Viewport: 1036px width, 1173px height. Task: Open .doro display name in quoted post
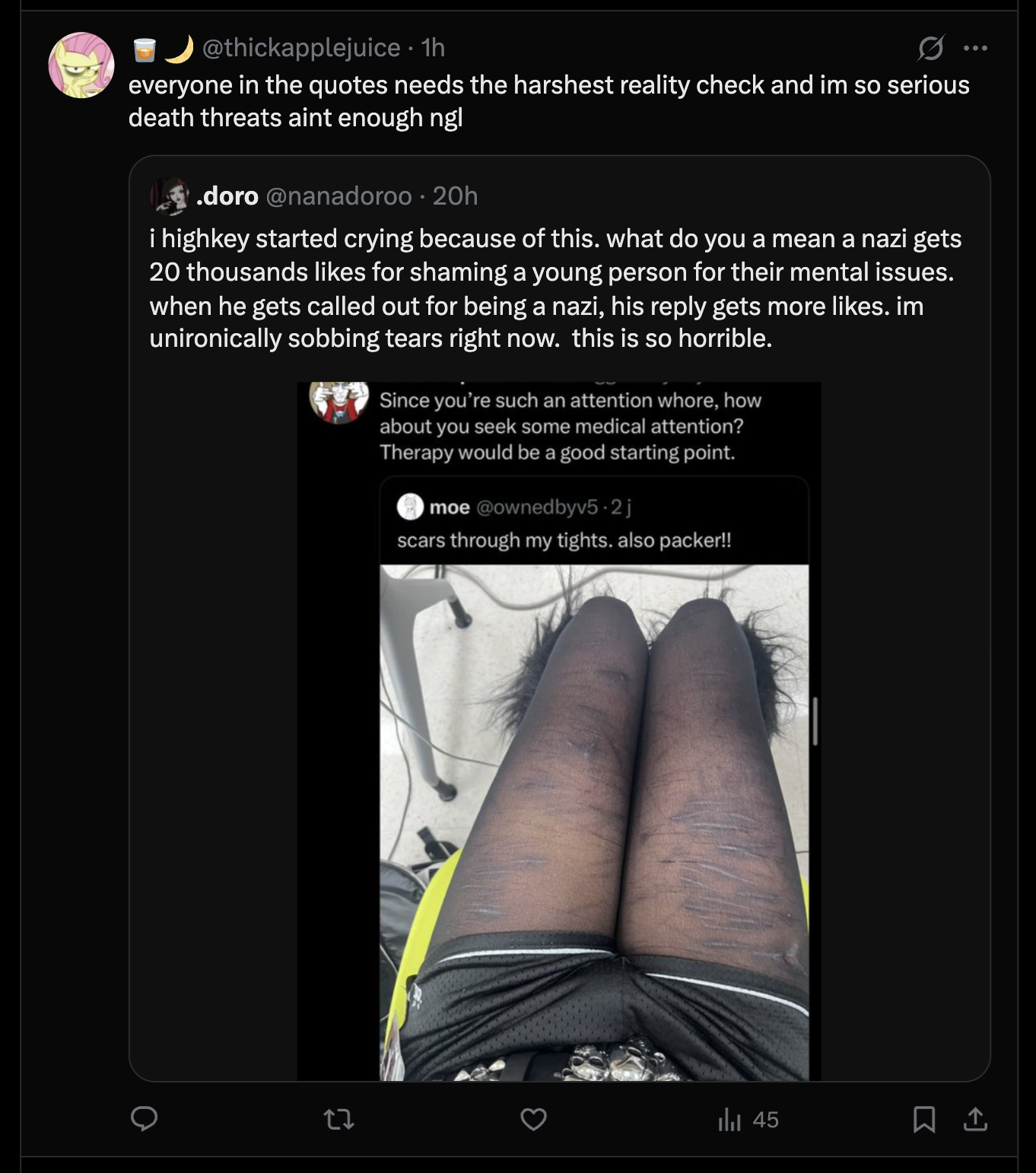click(x=227, y=196)
